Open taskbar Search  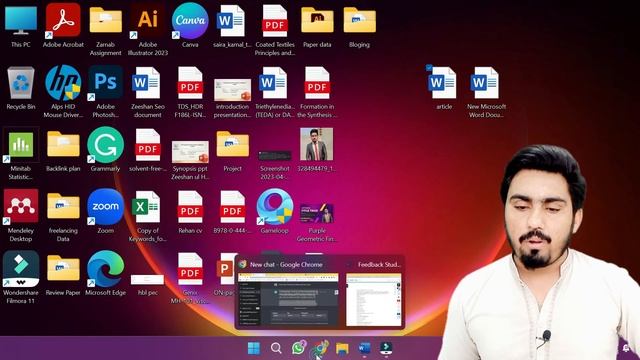point(276,348)
